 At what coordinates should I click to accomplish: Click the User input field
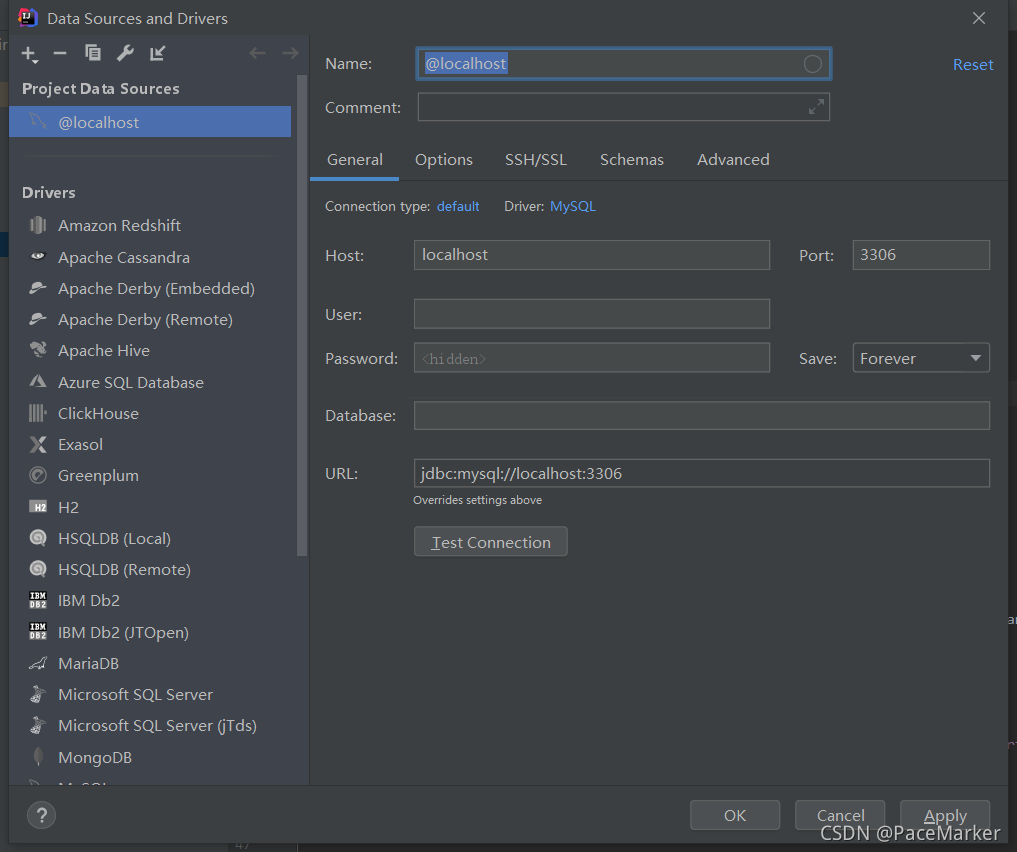pos(592,314)
